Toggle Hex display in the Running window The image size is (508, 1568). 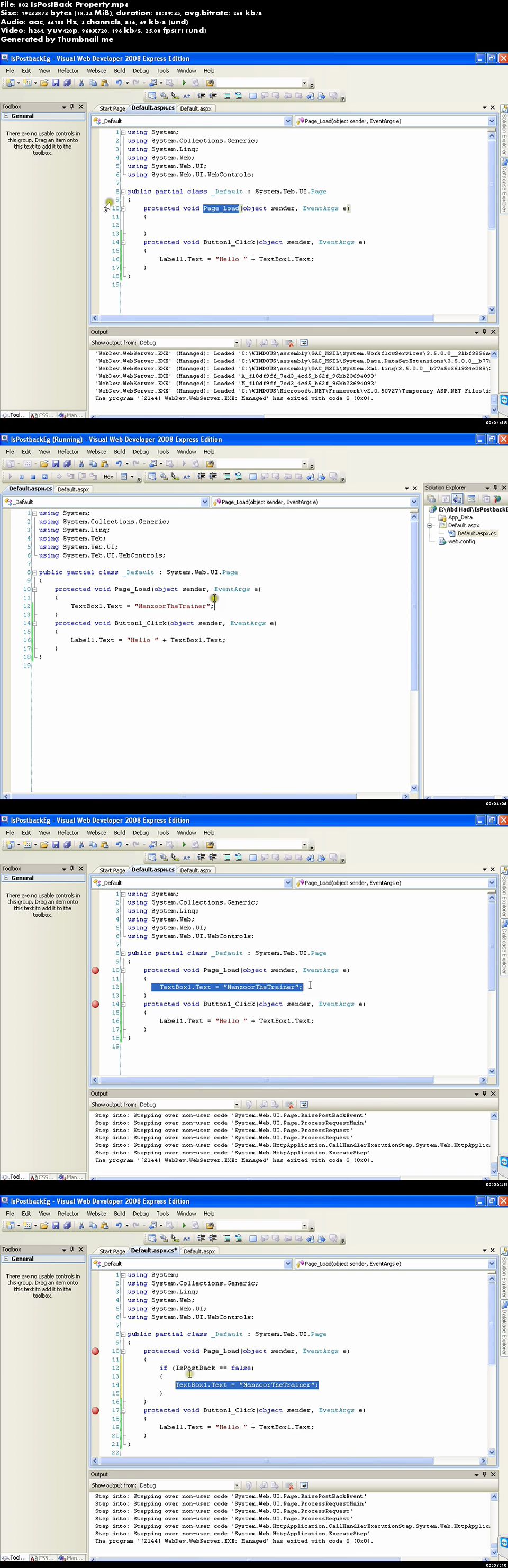pos(108,477)
